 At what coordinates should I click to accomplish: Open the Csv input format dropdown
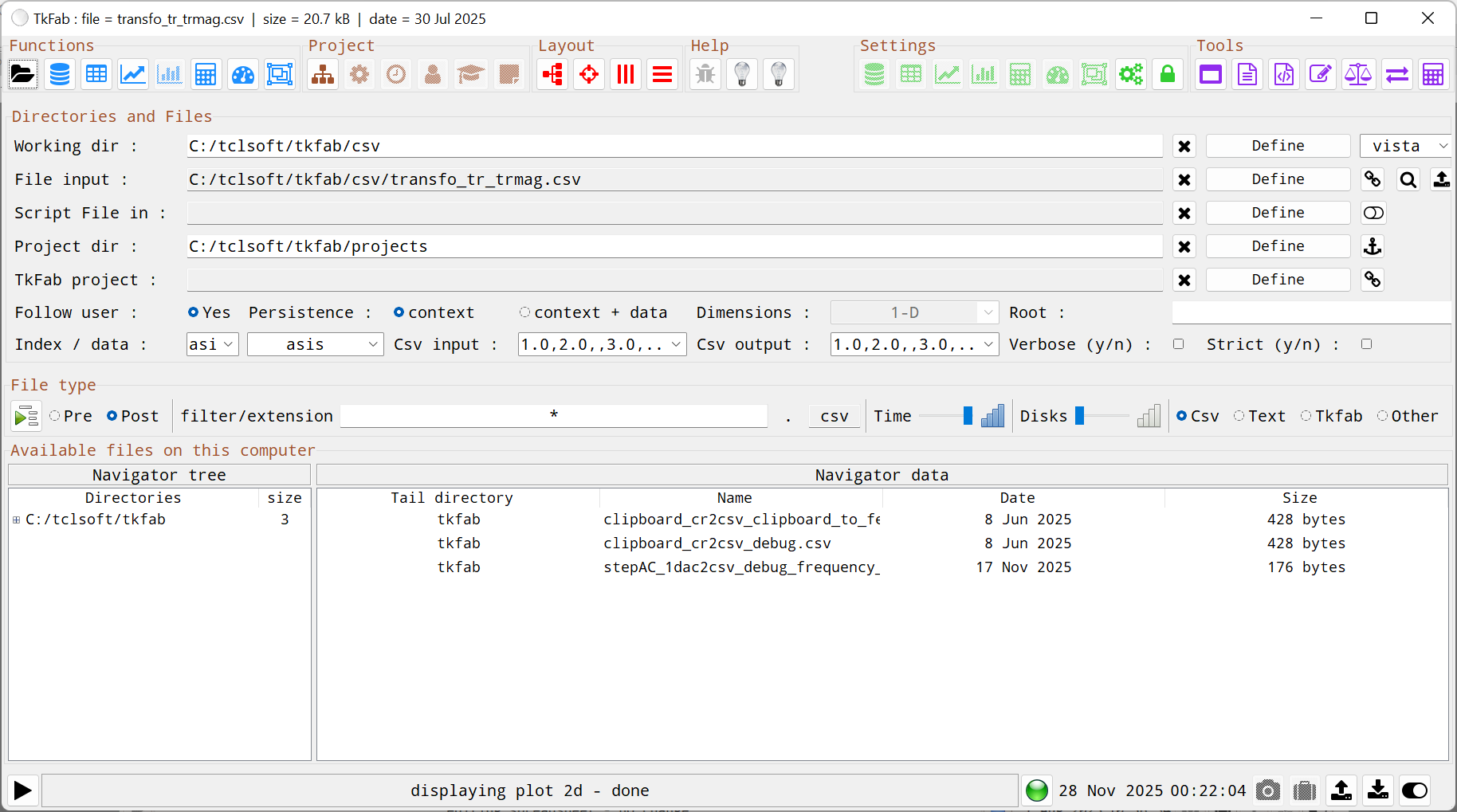602,344
